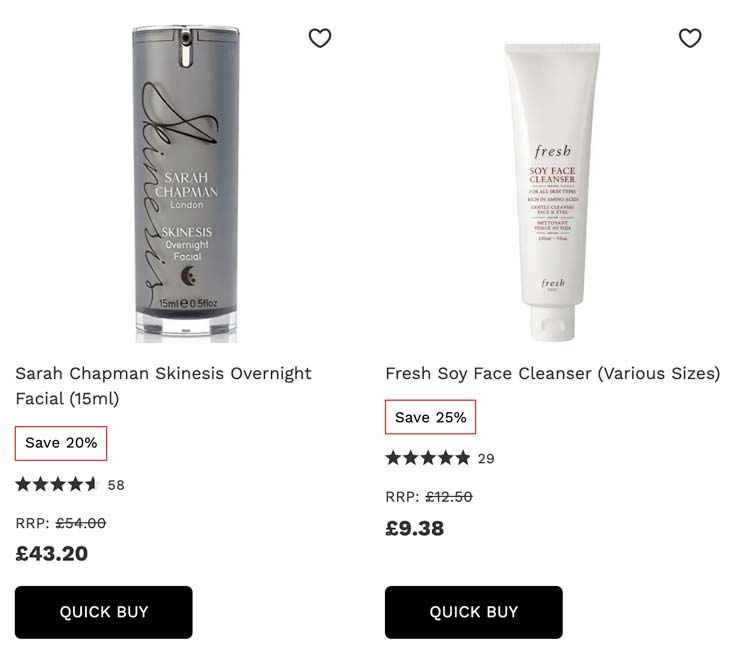Click the Save 20% badge
Screen dimensions: 750x647
(61, 443)
